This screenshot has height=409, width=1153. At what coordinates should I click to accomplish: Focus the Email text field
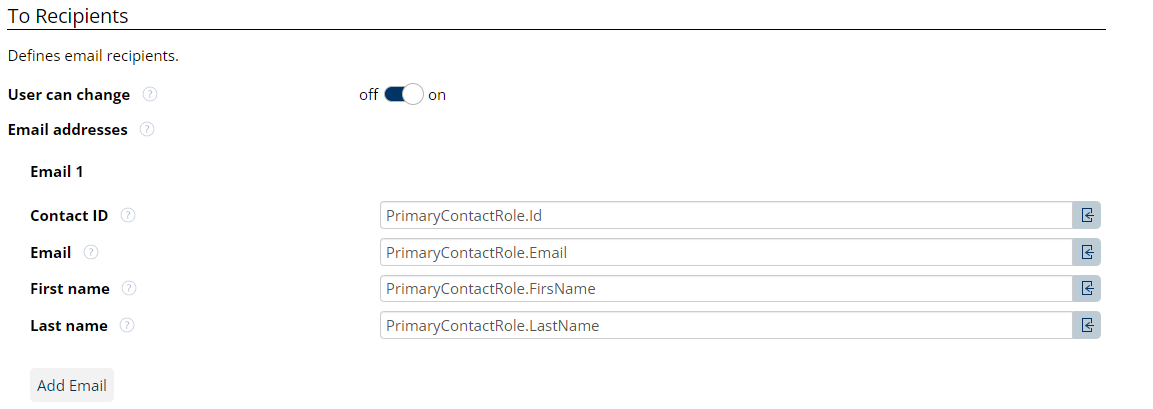[726, 252]
